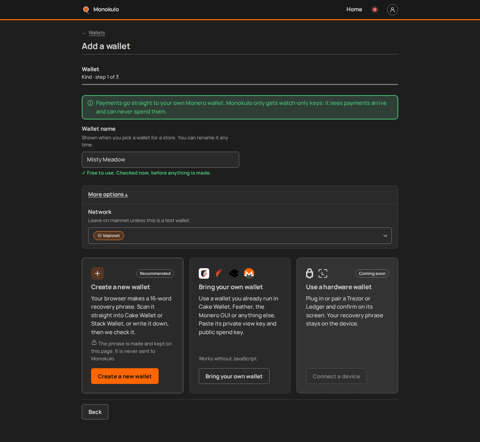Click the 'Bring your own wallet' card heading
The width and height of the screenshot is (480, 442).
[231, 287]
